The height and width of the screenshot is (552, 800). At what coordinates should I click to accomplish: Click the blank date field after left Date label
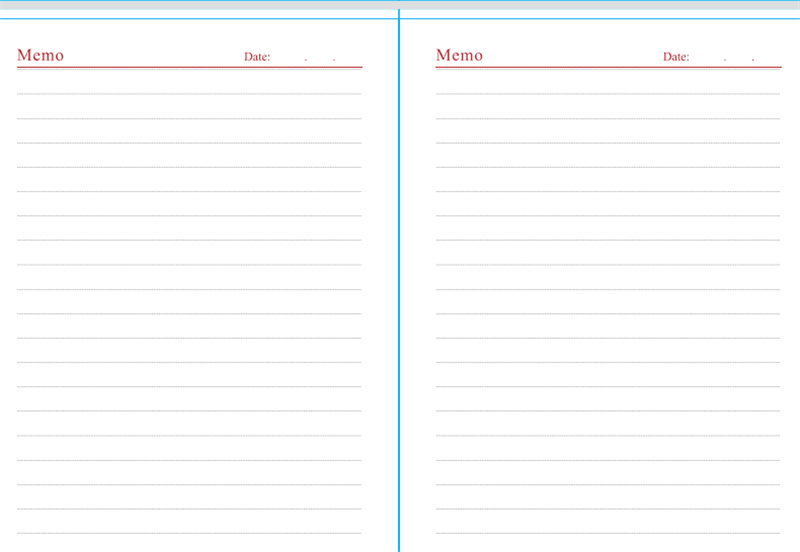pos(288,57)
